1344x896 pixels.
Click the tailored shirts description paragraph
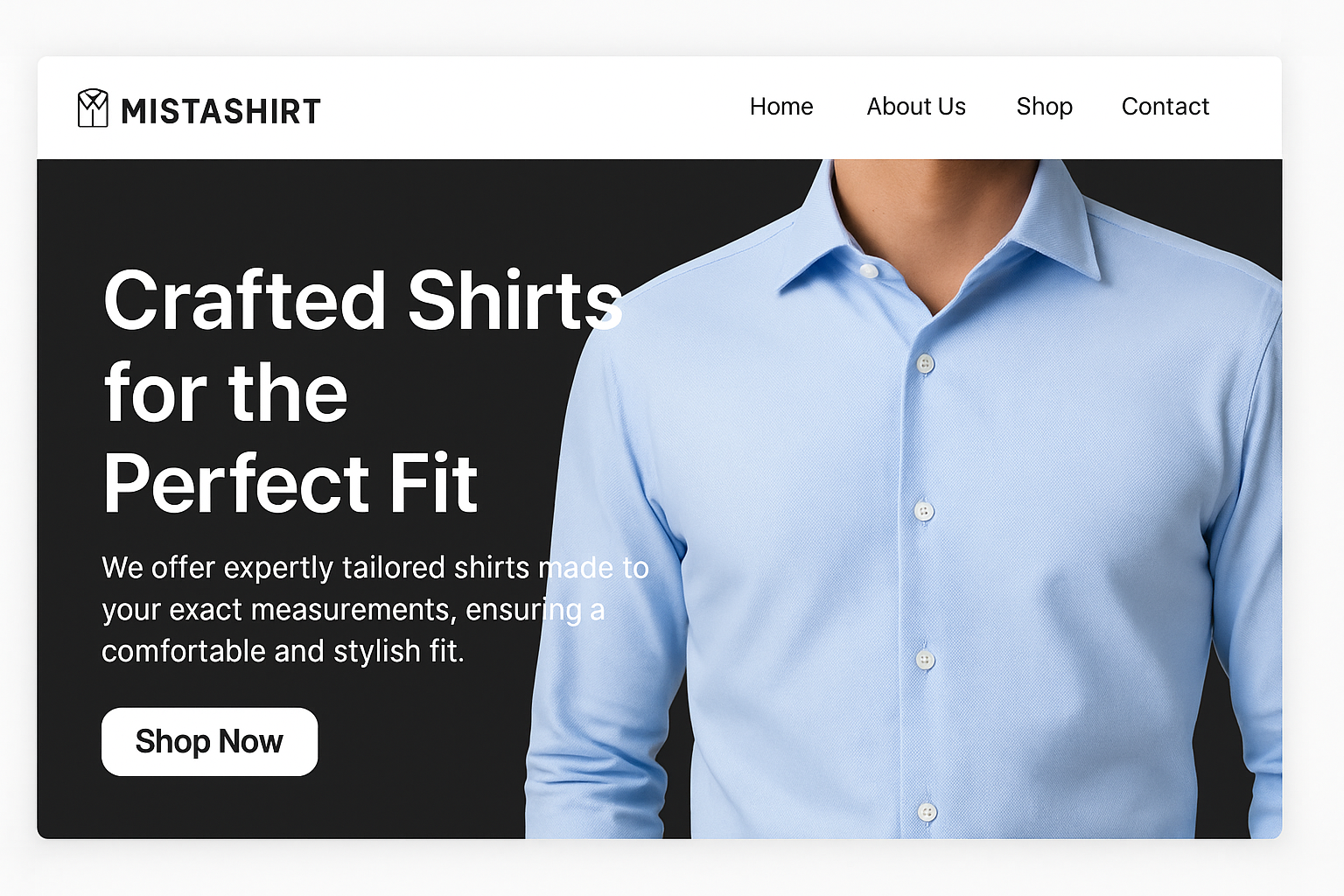(x=374, y=610)
